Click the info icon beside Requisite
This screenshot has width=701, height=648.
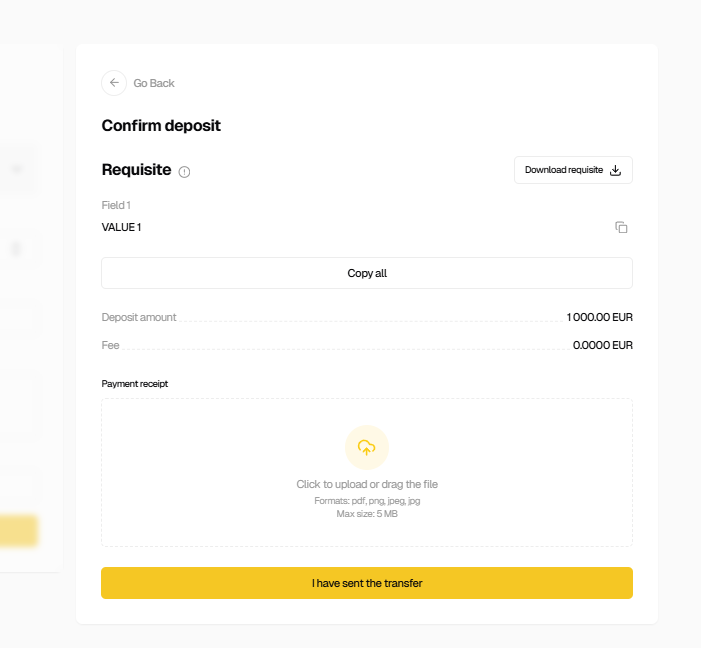[184, 172]
